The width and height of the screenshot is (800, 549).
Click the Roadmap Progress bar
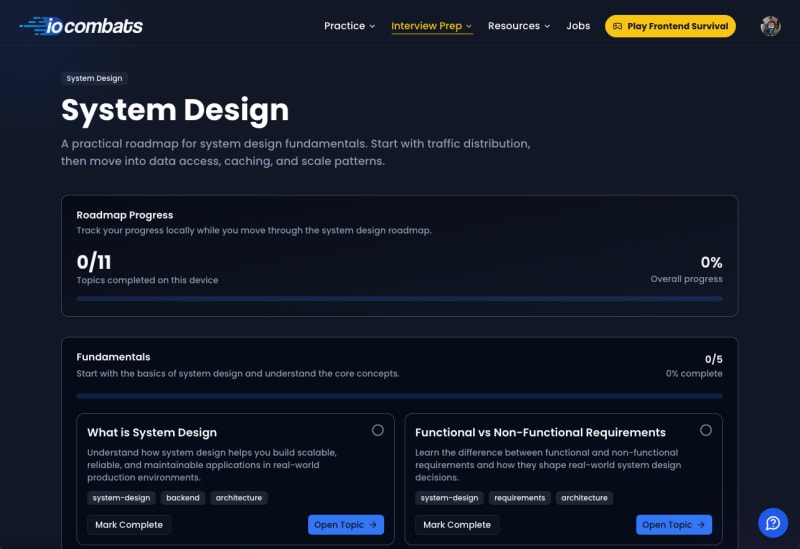(x=399, y=298)
